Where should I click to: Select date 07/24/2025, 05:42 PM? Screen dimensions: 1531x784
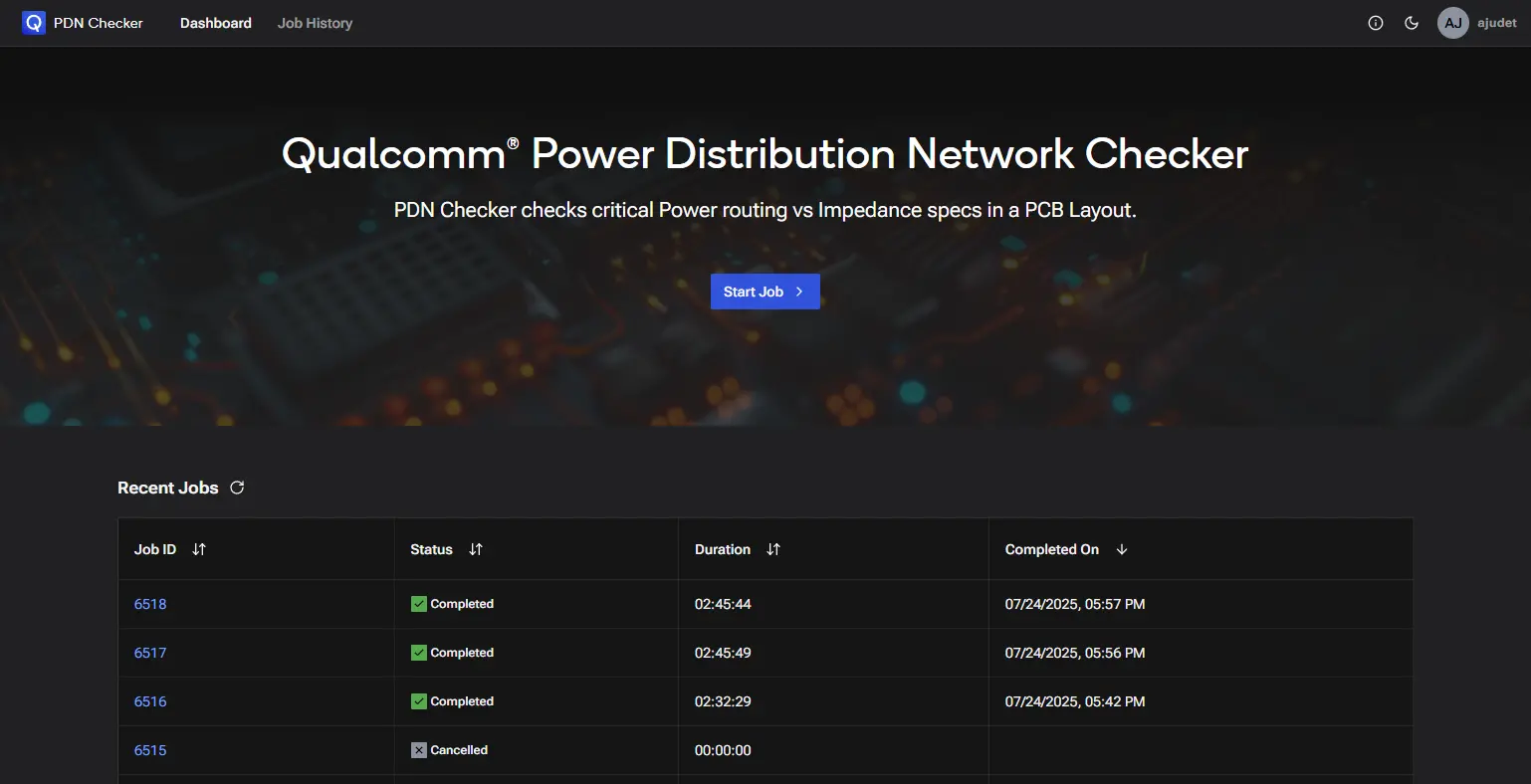[1075, 701]
